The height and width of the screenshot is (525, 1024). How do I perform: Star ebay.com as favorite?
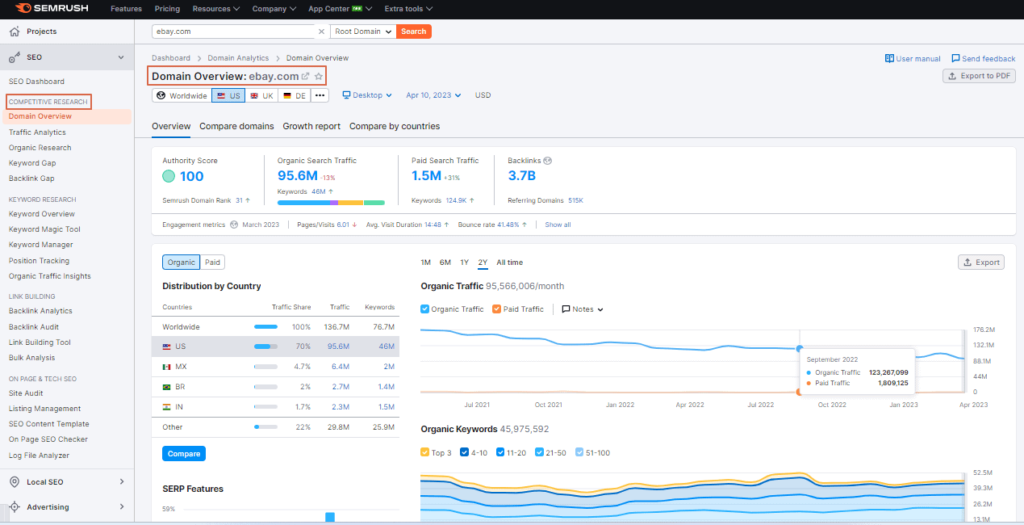point(319,76)
